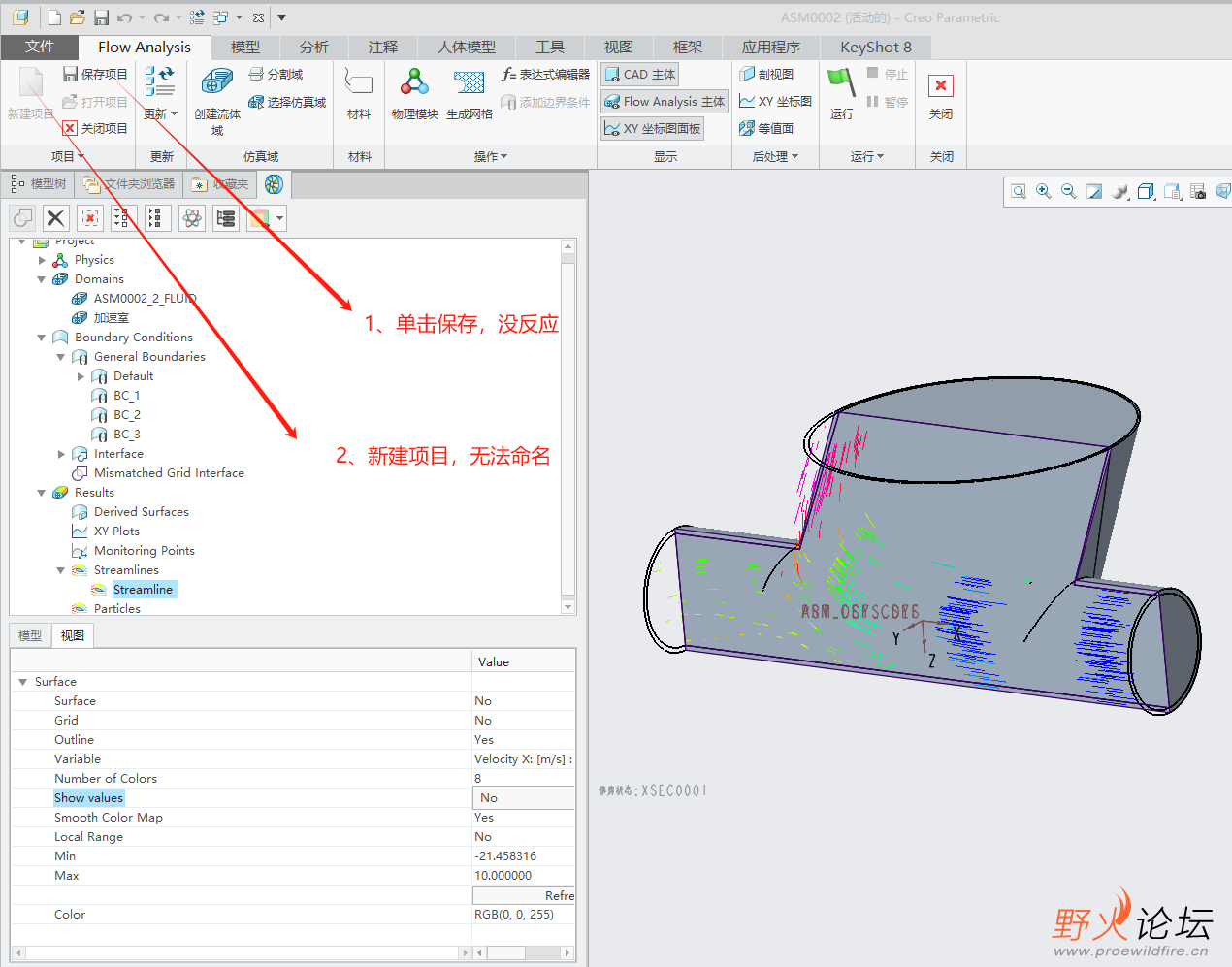Open the Physics Module (物理模块) tool
The image size is (1232, 967).
(414, 84)
